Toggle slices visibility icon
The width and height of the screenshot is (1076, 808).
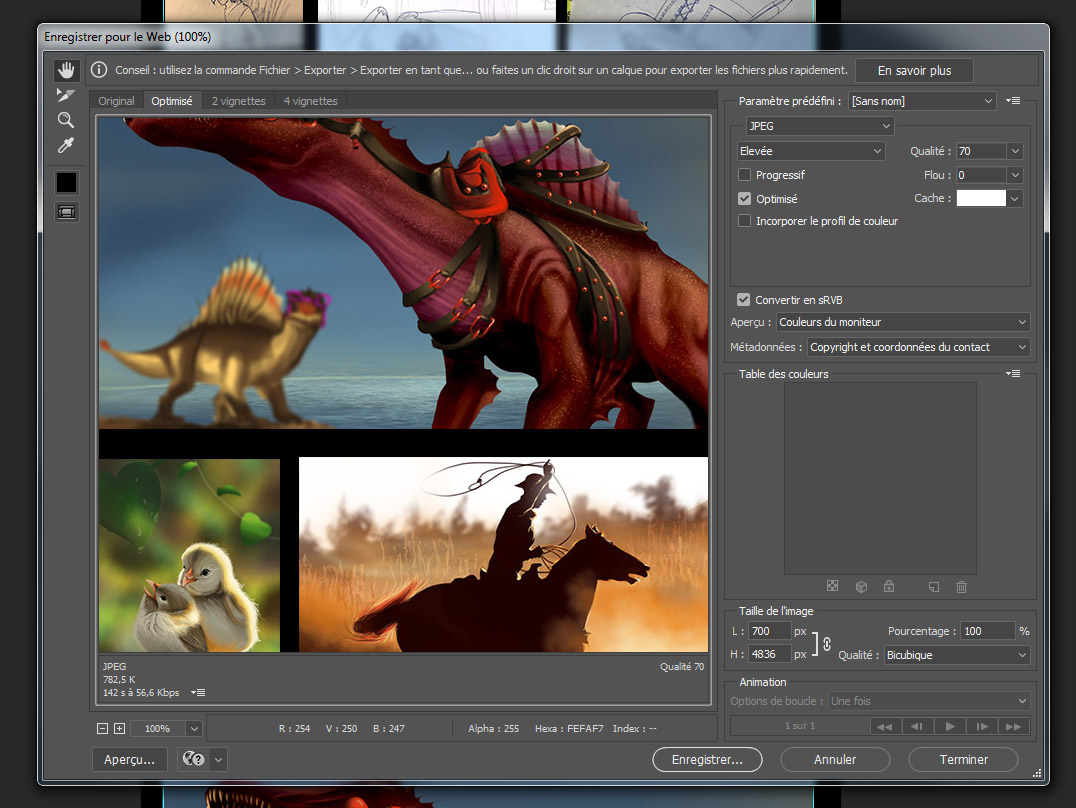[66, 212]
